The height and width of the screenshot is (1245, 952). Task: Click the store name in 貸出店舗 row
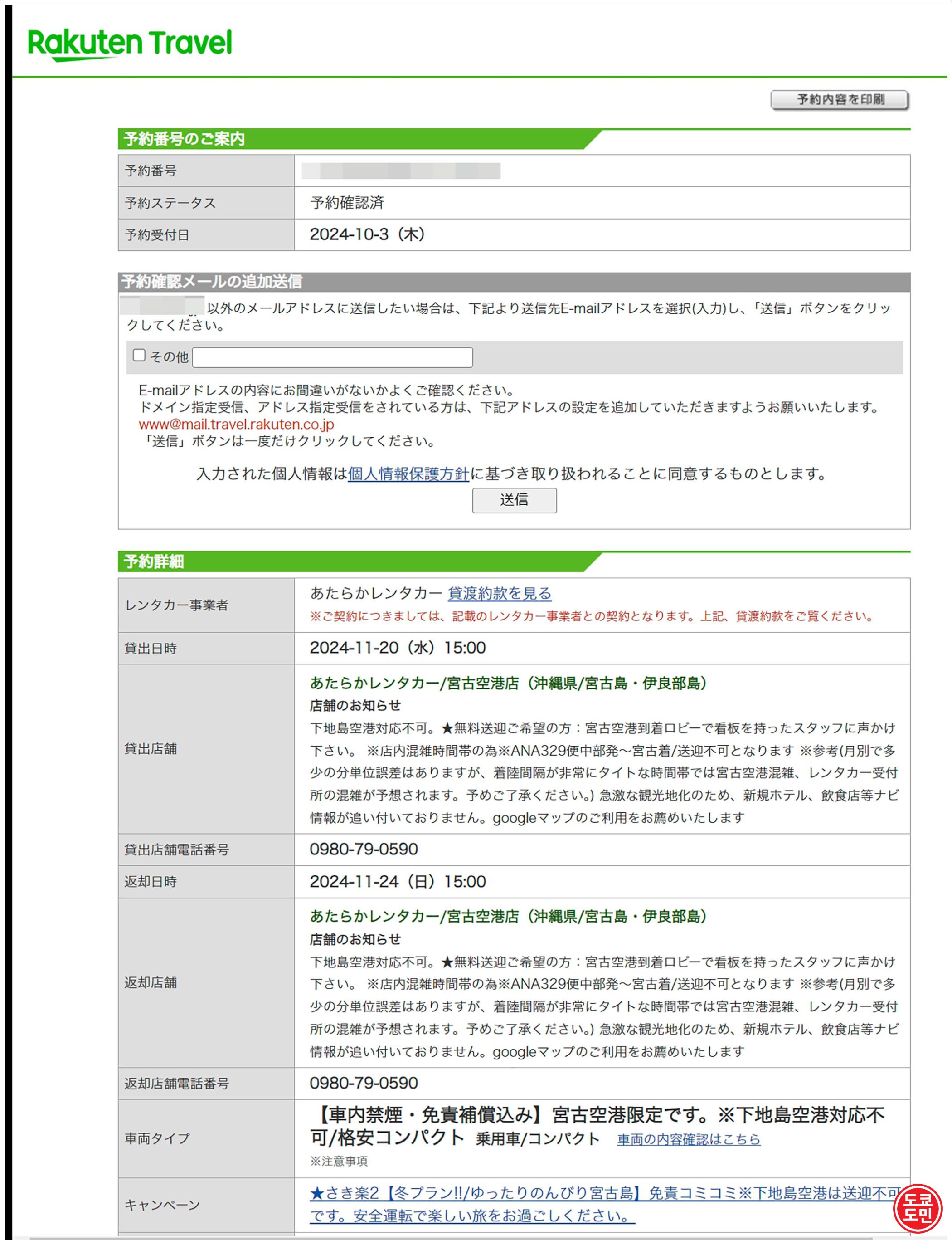pyautogui.click(x=508, y=683)
